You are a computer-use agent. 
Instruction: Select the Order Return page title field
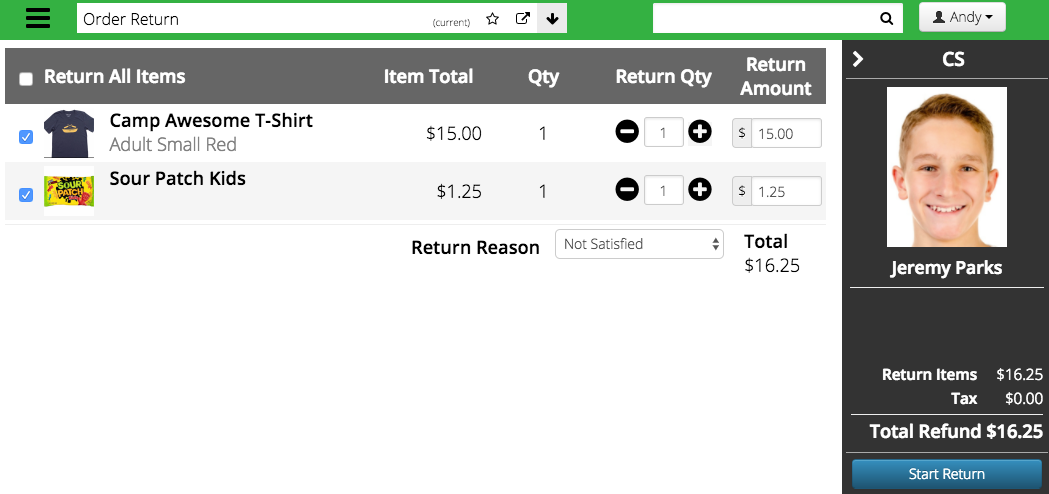pos(254,19)
